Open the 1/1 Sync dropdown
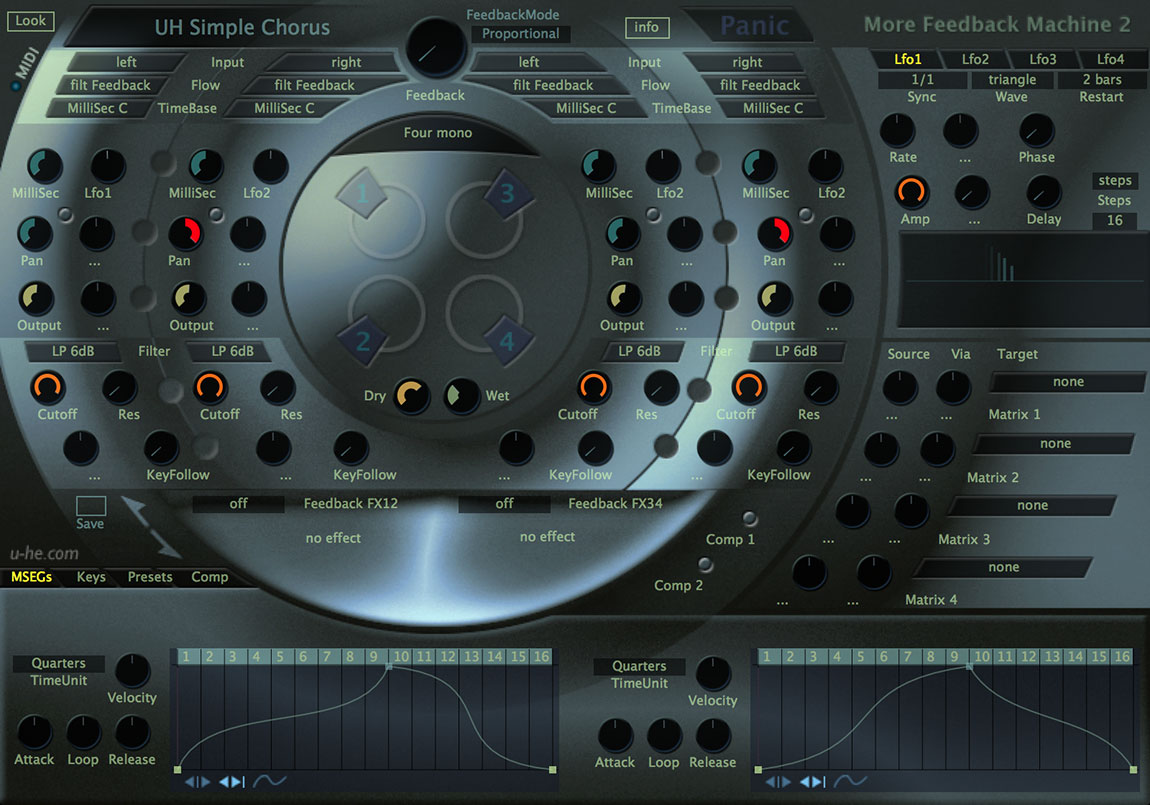Image resolution: width=1150 pixels, height=805 pixels. pos(922,79)
